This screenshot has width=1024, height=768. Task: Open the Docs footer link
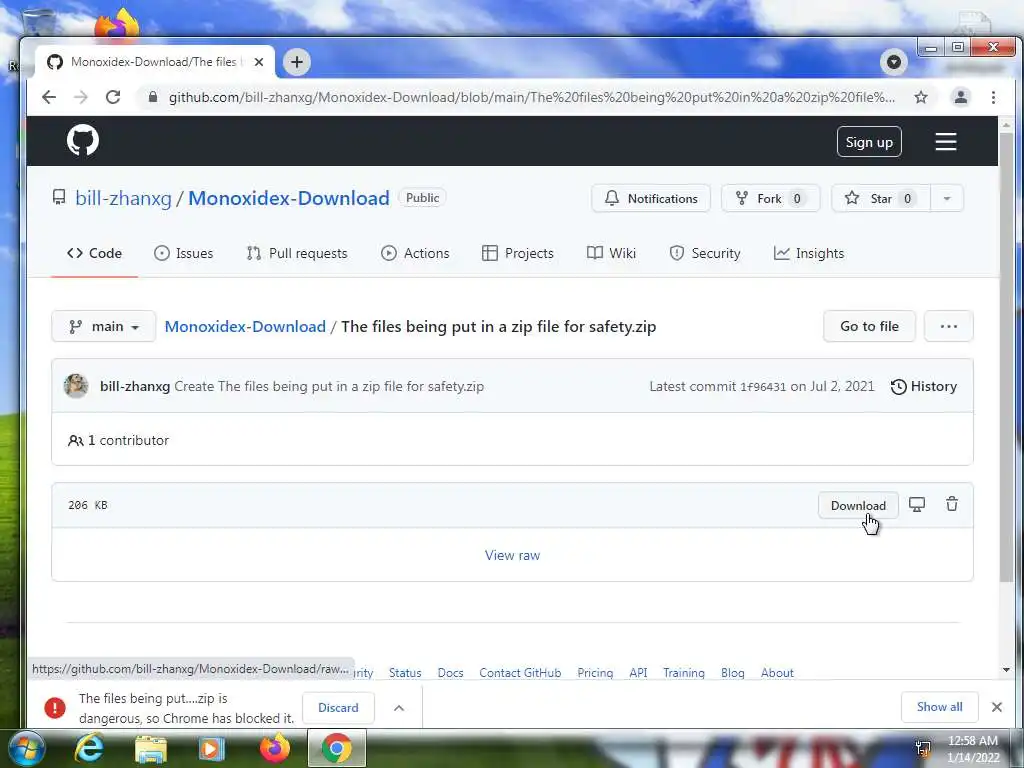(451, 673)
